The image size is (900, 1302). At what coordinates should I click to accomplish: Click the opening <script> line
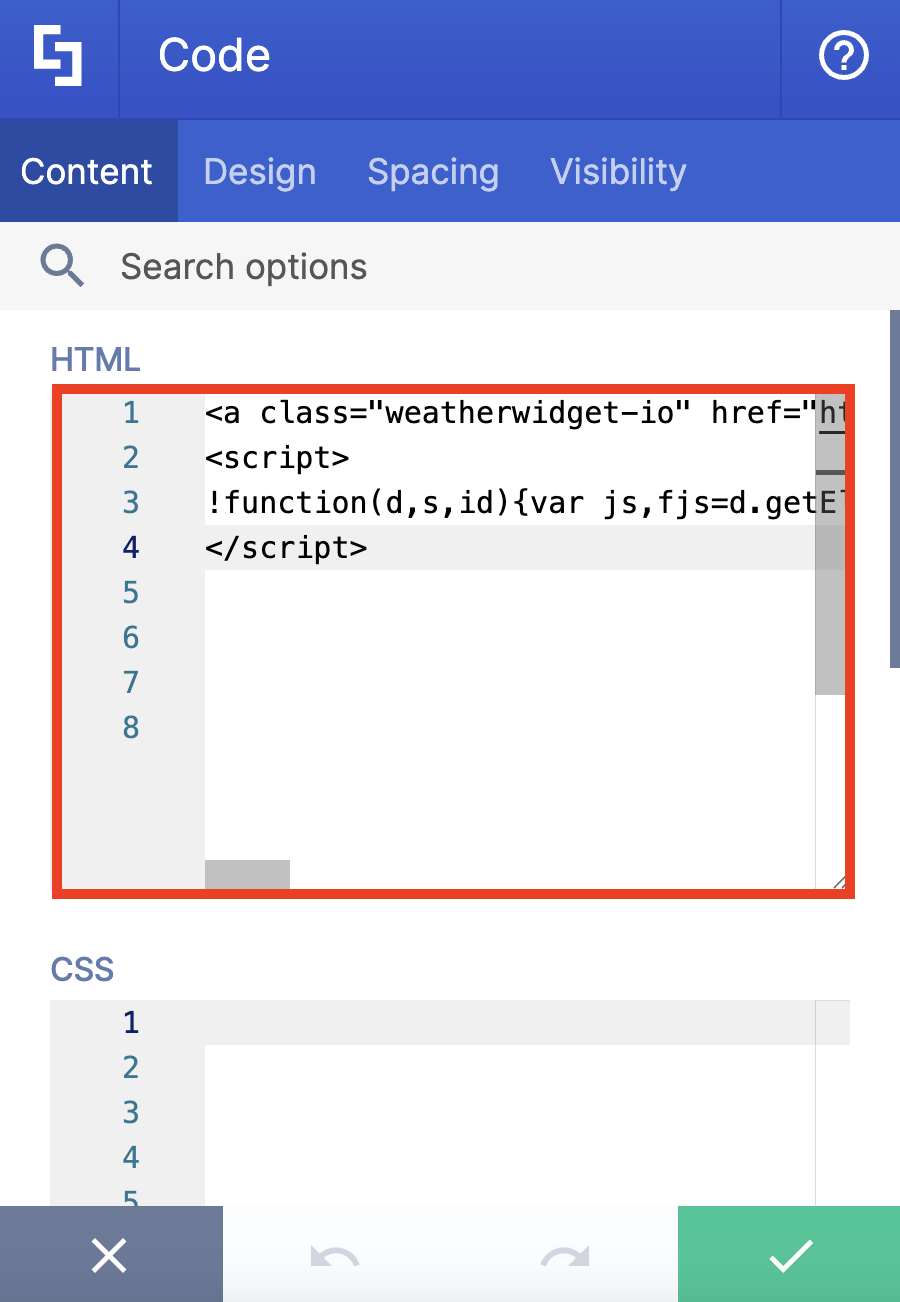(x=277, y=457)
